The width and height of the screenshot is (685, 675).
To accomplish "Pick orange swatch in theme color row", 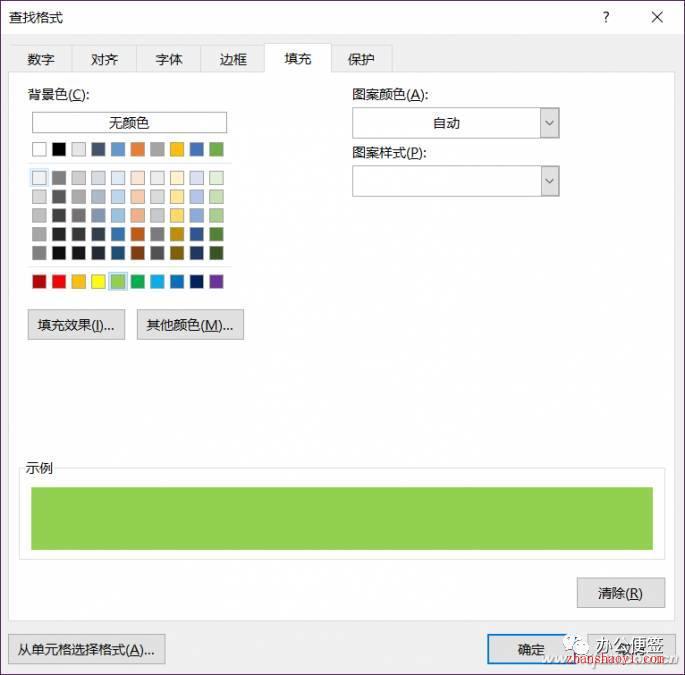I will (138, 149).
